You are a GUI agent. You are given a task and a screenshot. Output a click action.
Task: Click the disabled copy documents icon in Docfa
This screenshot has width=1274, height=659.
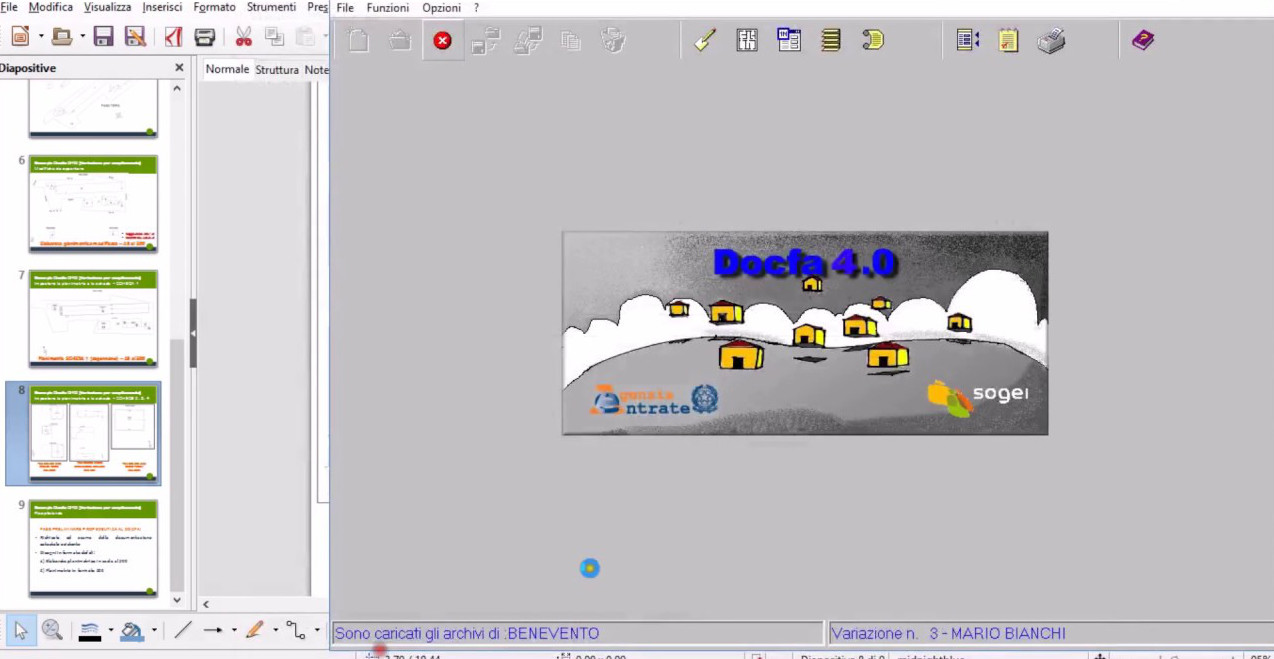click(571, 41)
